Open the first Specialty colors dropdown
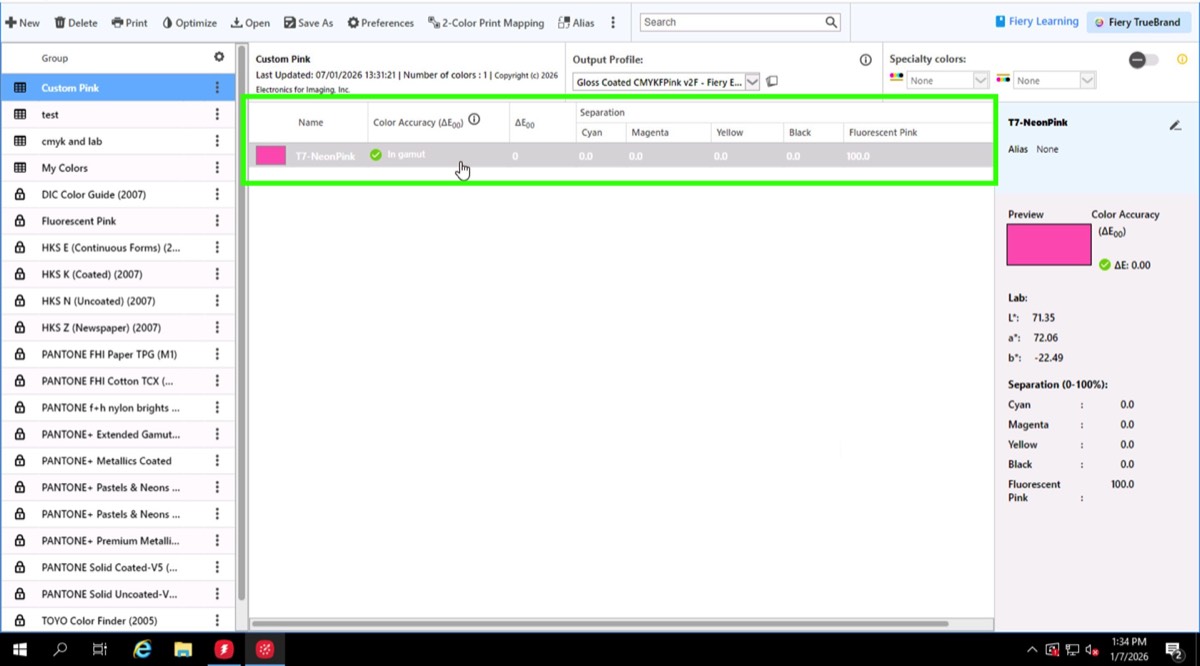Screen dimensions: 1200x666 [x=980, y=81]
